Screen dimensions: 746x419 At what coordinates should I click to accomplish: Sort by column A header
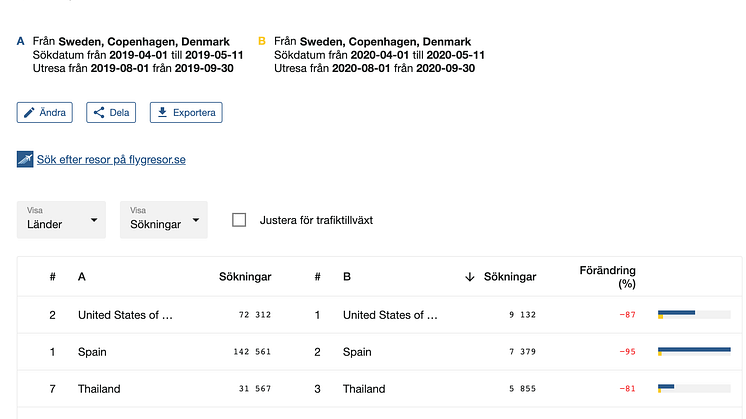click(82, 277)
